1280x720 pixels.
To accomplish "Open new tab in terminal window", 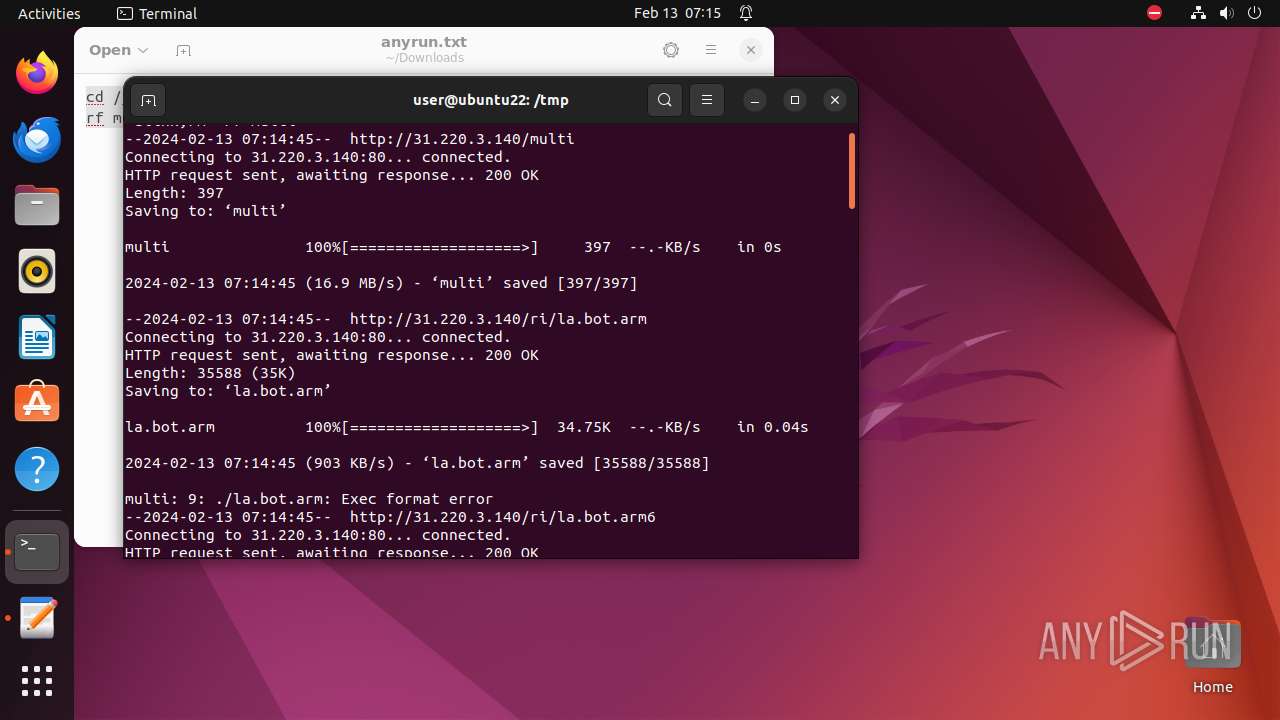I will click(148, 100).
